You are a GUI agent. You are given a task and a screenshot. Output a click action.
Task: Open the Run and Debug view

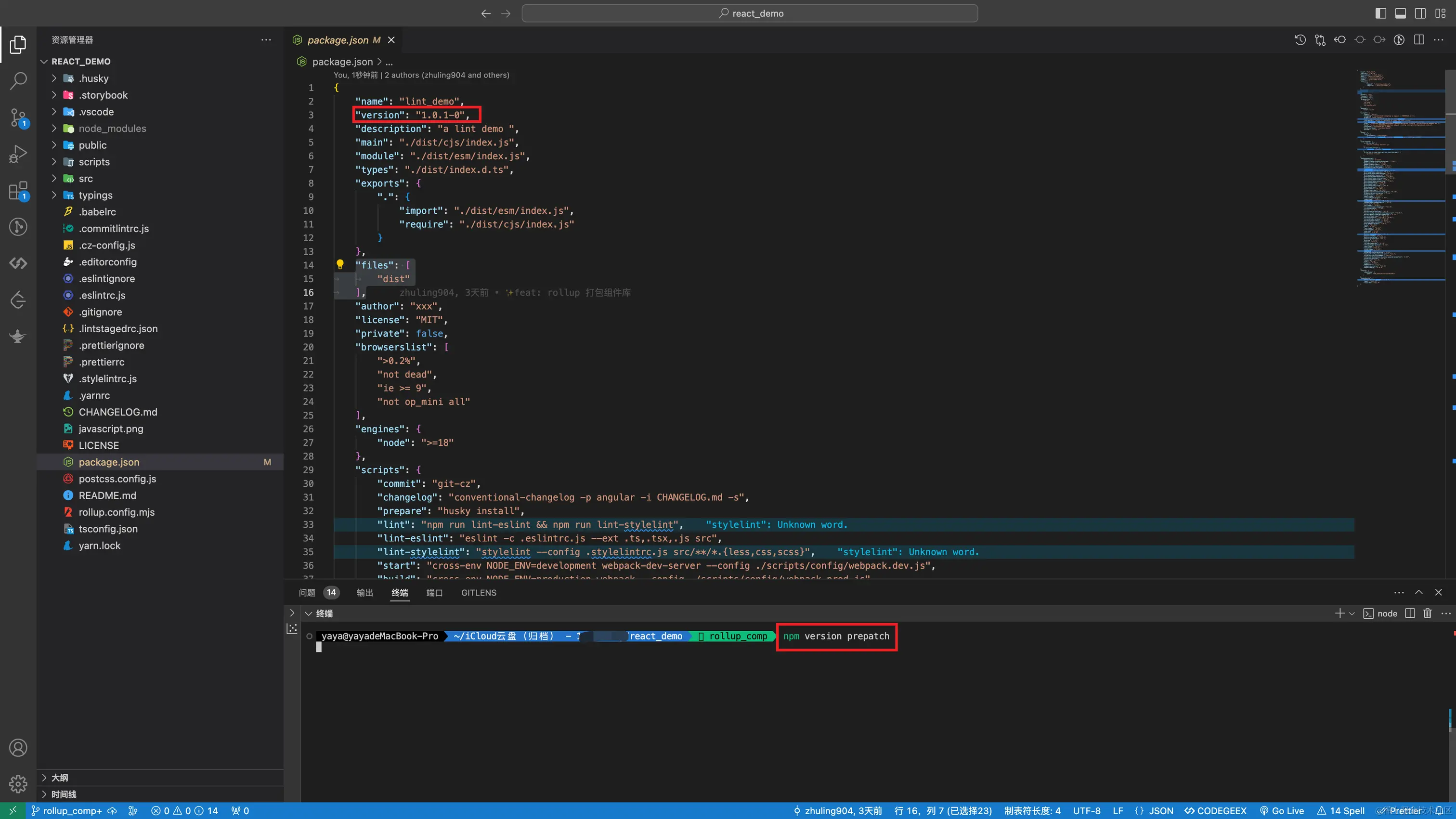pos(18,154)
